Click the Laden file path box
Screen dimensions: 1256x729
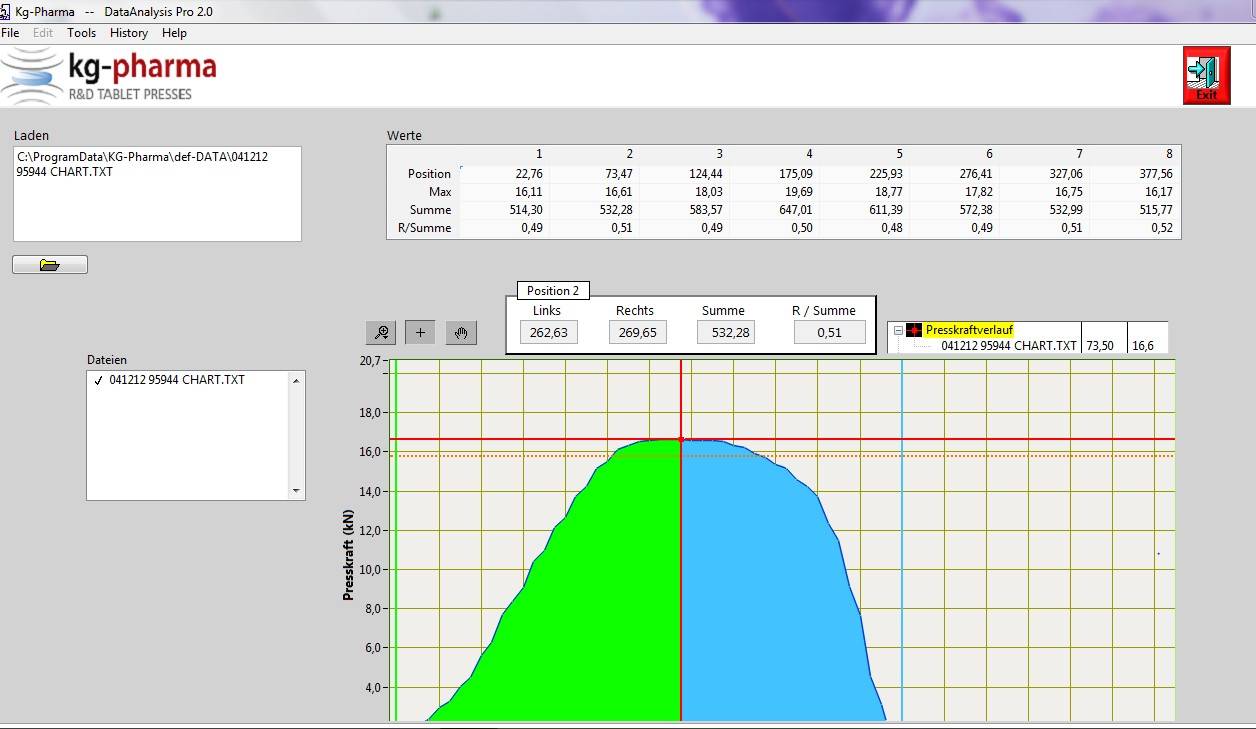tap(157, 194)
